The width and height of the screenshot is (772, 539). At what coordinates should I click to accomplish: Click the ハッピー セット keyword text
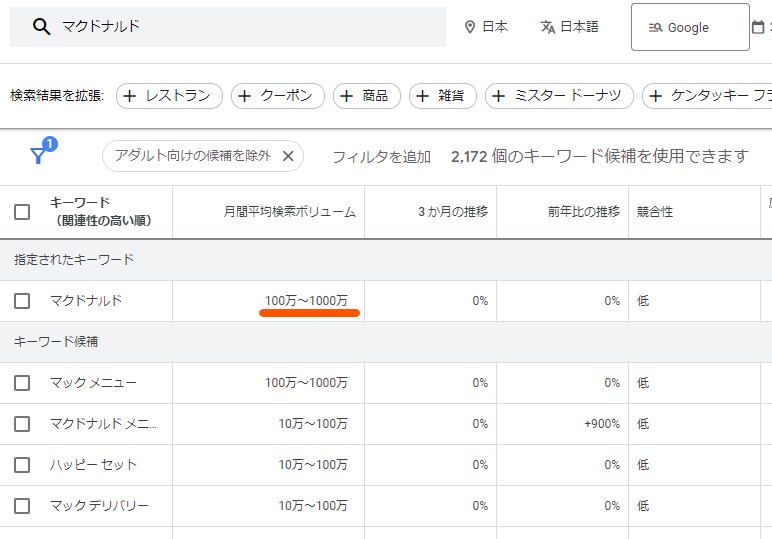[93, 465]
